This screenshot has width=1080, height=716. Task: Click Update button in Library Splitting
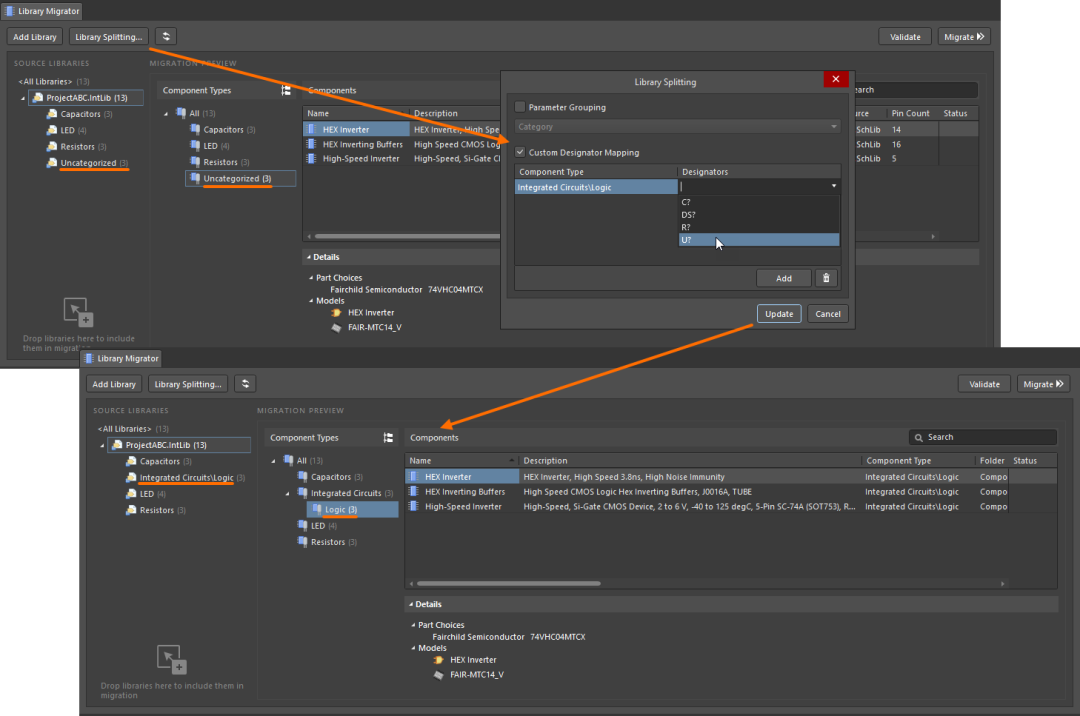pos(779,314)
